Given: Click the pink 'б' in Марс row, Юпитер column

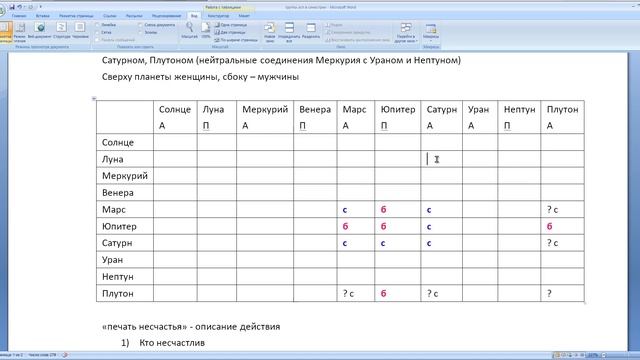Looking at the screenshot, I should [383, 209].
